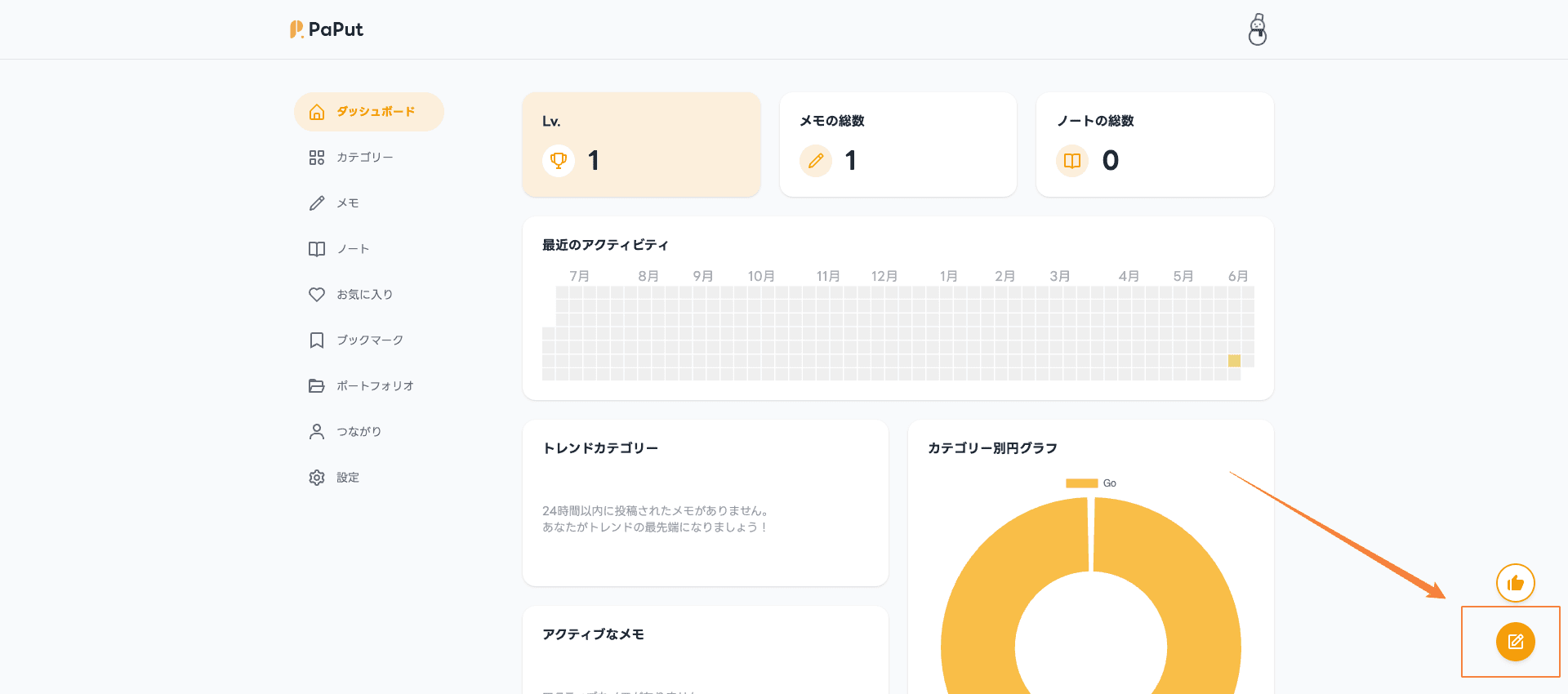
Task: Select the ノートの総数 value 0
Action: [x=1111, y=161]
